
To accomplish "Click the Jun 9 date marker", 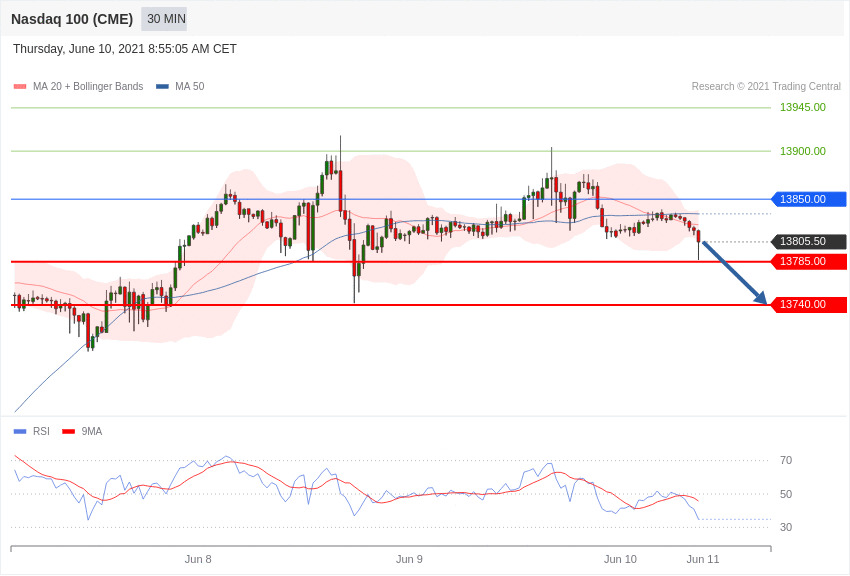I will pos(409,559).
